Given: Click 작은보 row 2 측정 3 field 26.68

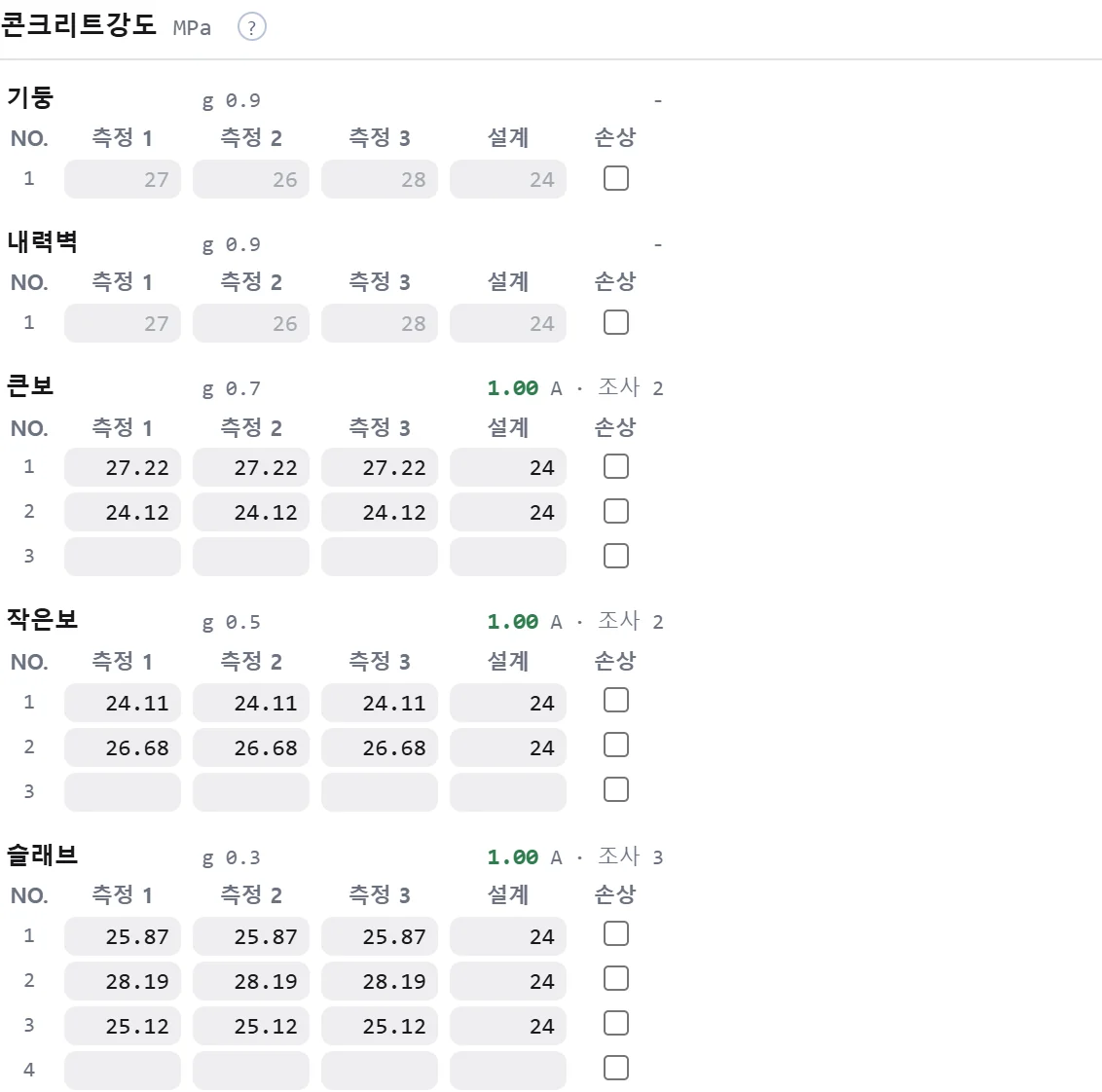Looking at the screenshot, I should 380,747.
